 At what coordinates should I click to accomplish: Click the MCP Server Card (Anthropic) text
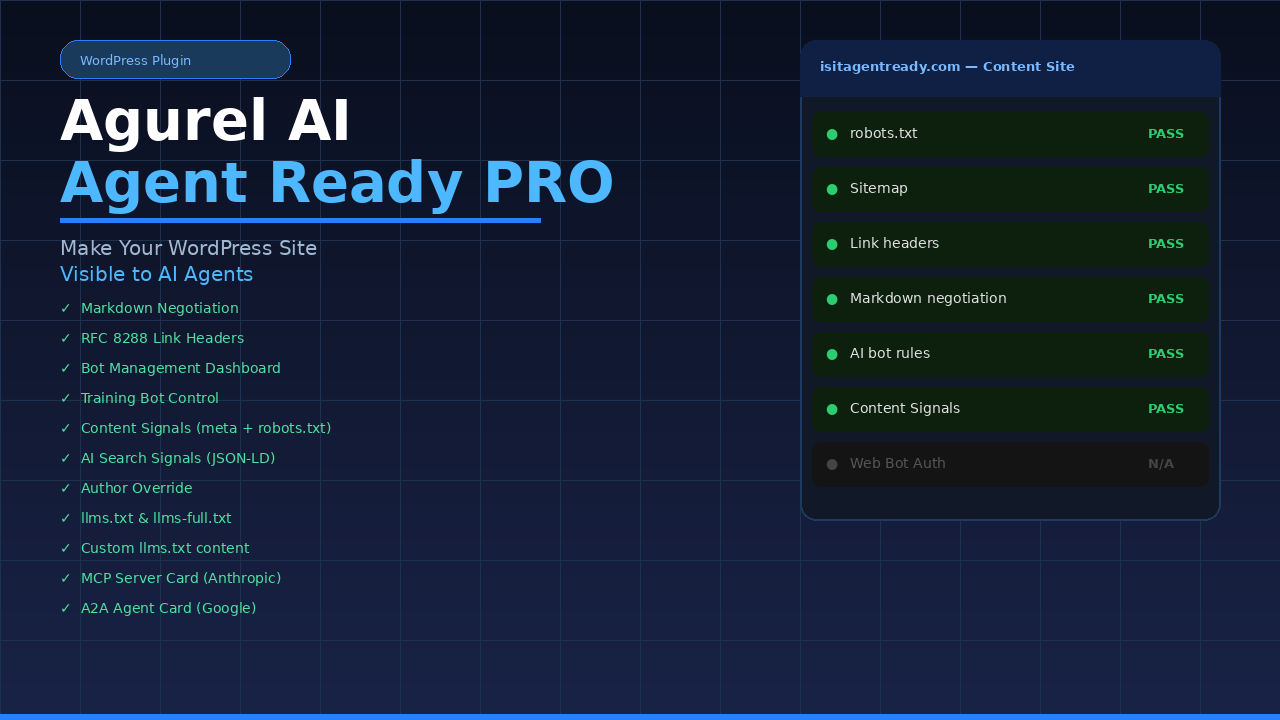point(181,578)
